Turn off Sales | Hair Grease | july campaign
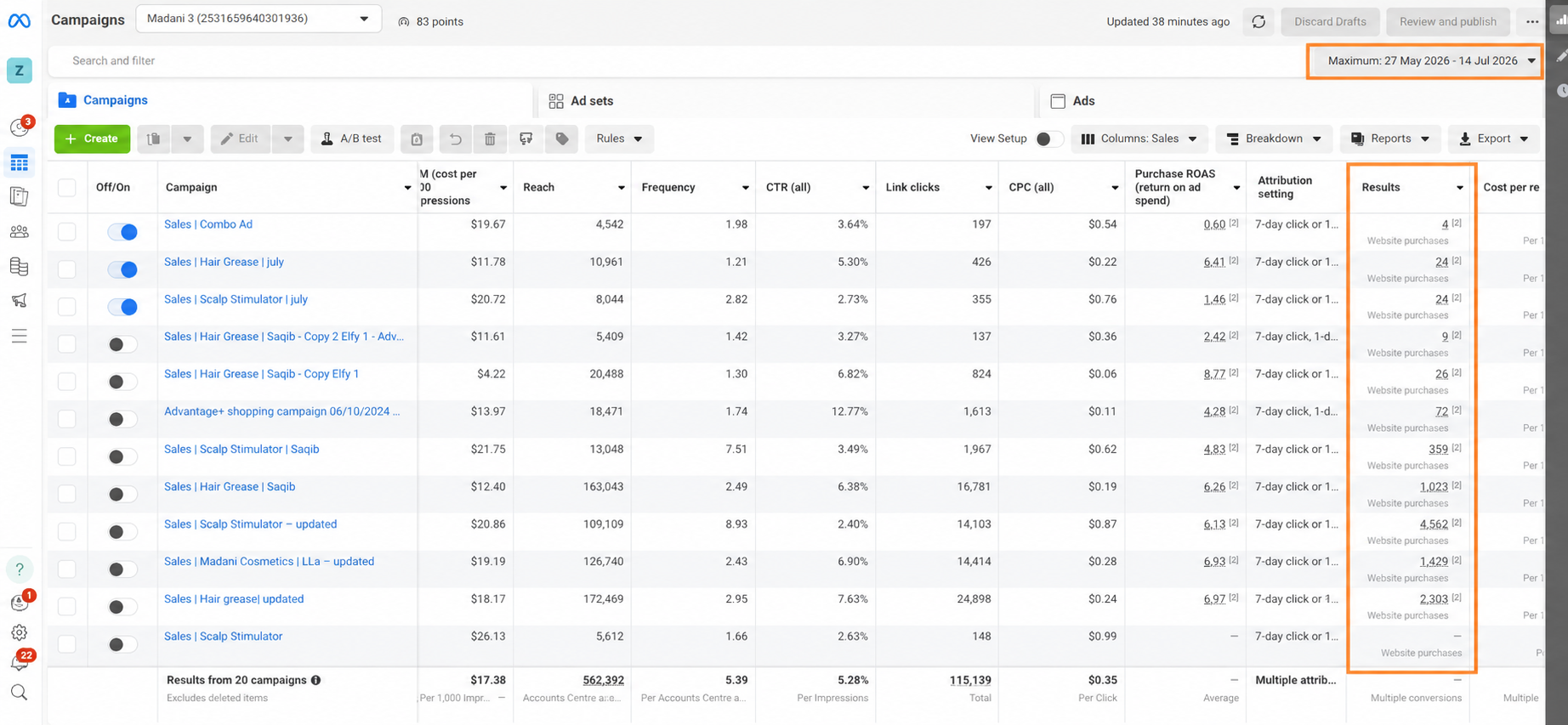This screenshot has width=1568, height=725. [122, 269]
